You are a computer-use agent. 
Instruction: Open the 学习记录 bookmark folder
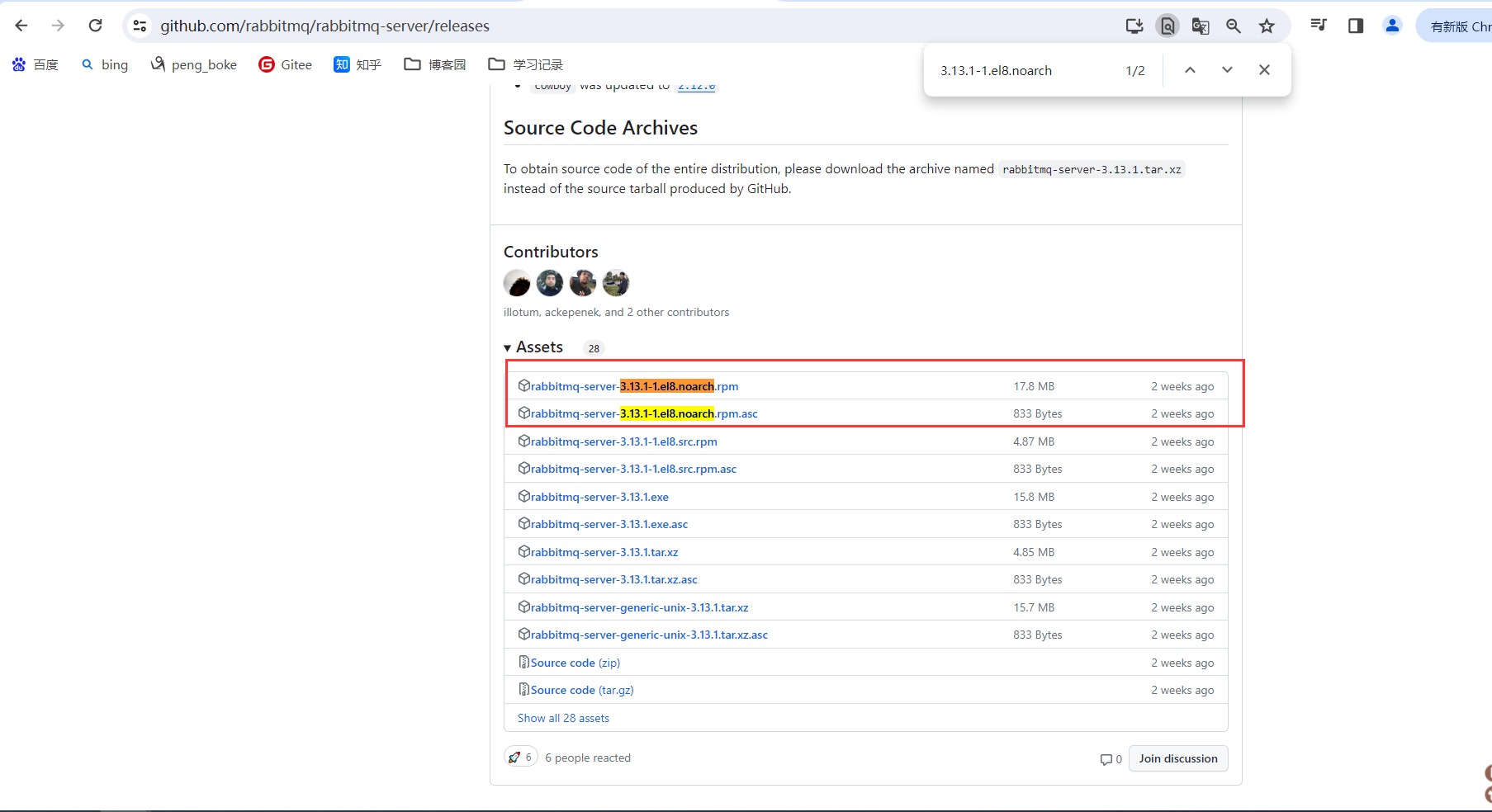pyautogui.click(x=526, y=64)
